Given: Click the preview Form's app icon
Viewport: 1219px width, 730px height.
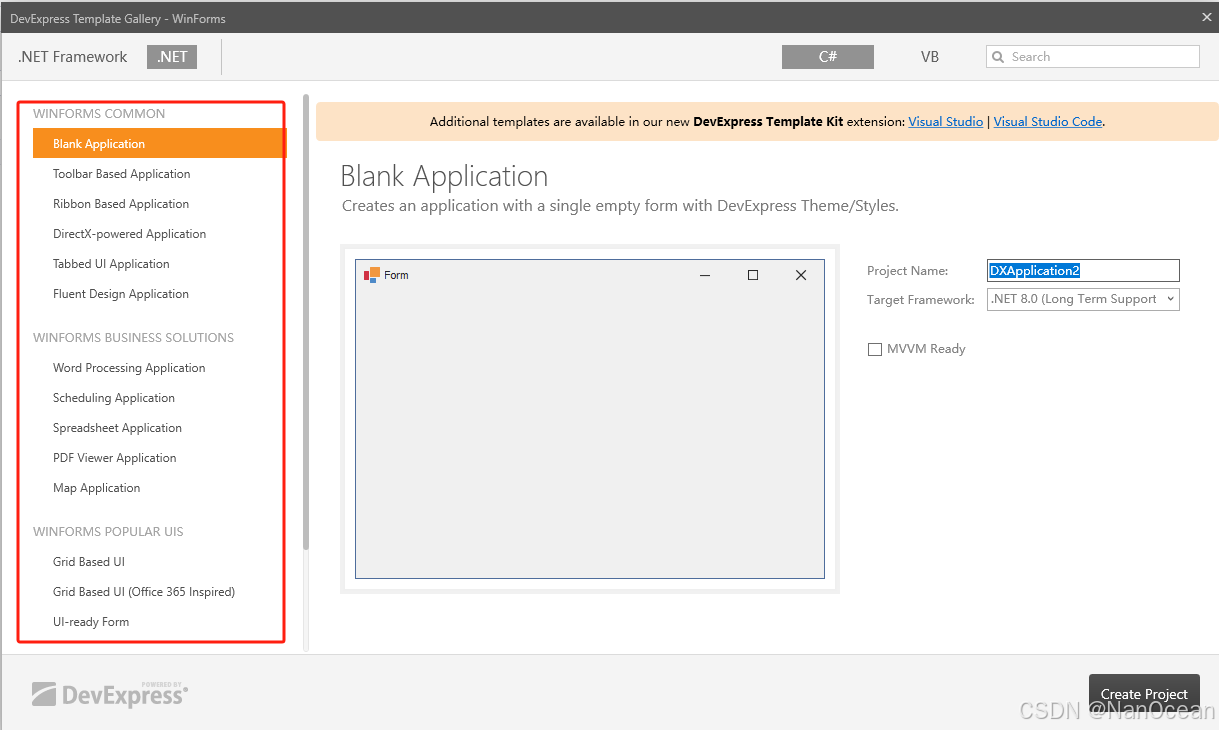Looking at the screenshot, I should tap(372, 275).
